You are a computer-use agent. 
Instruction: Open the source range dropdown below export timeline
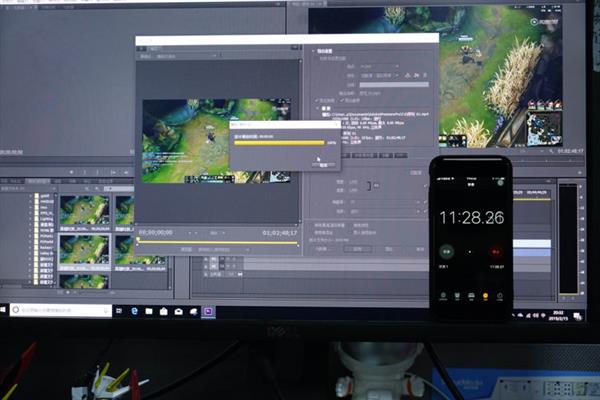[x=224, y=250]
